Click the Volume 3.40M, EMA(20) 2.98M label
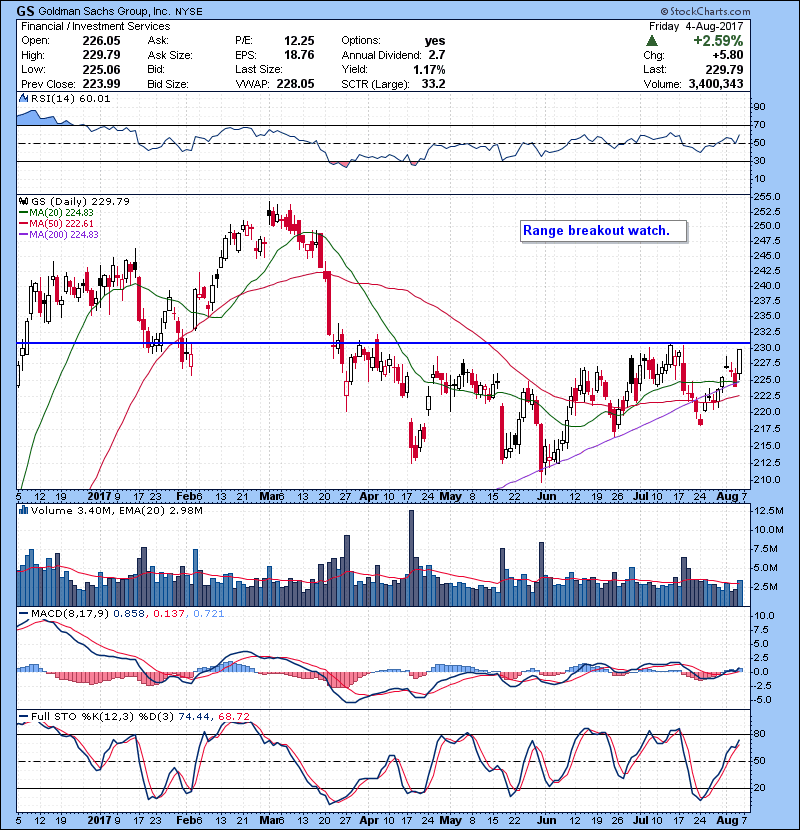 coord(116,510)
